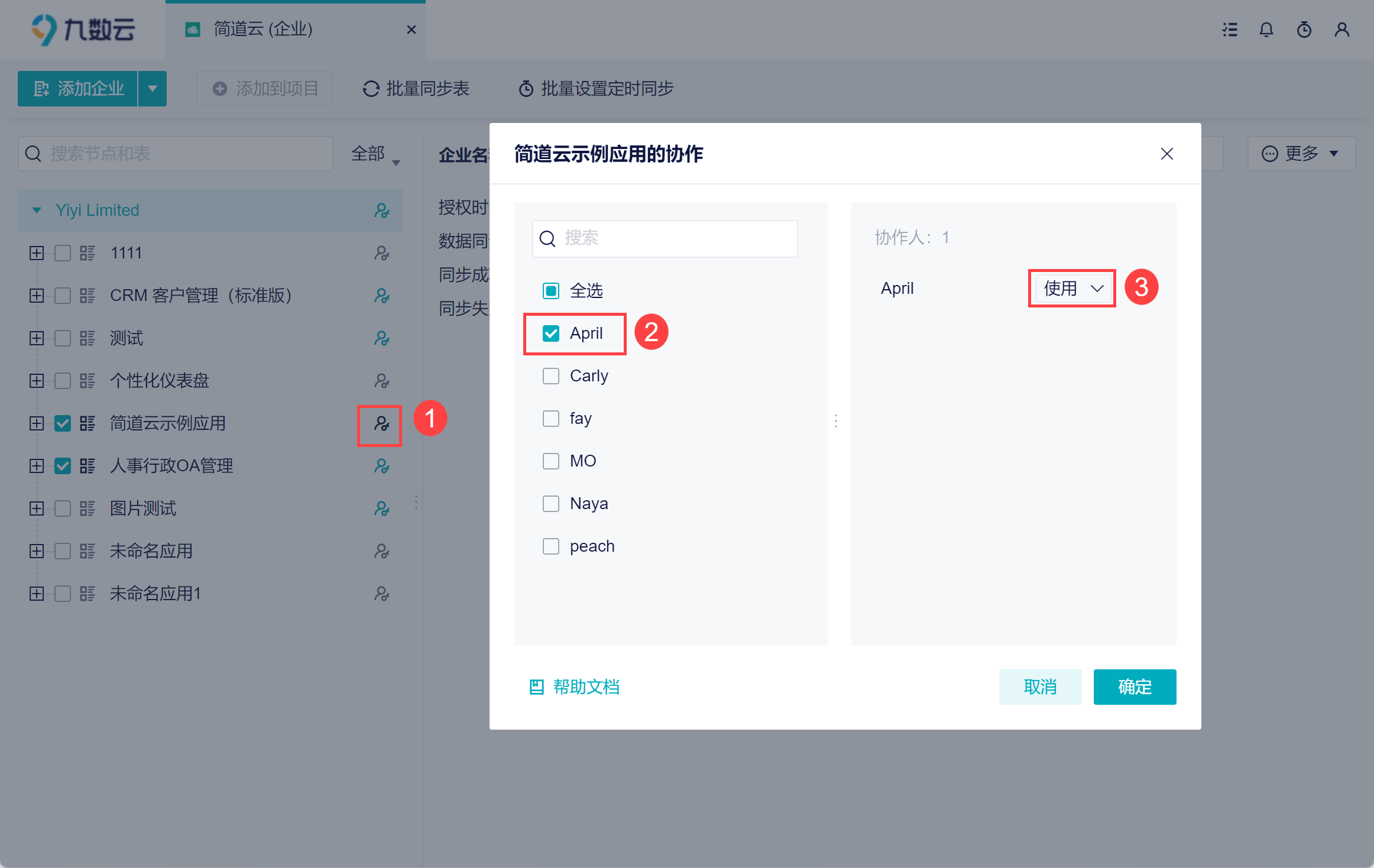
Task: Select the 简道云 (企业) tab
Action: (263, 30)
